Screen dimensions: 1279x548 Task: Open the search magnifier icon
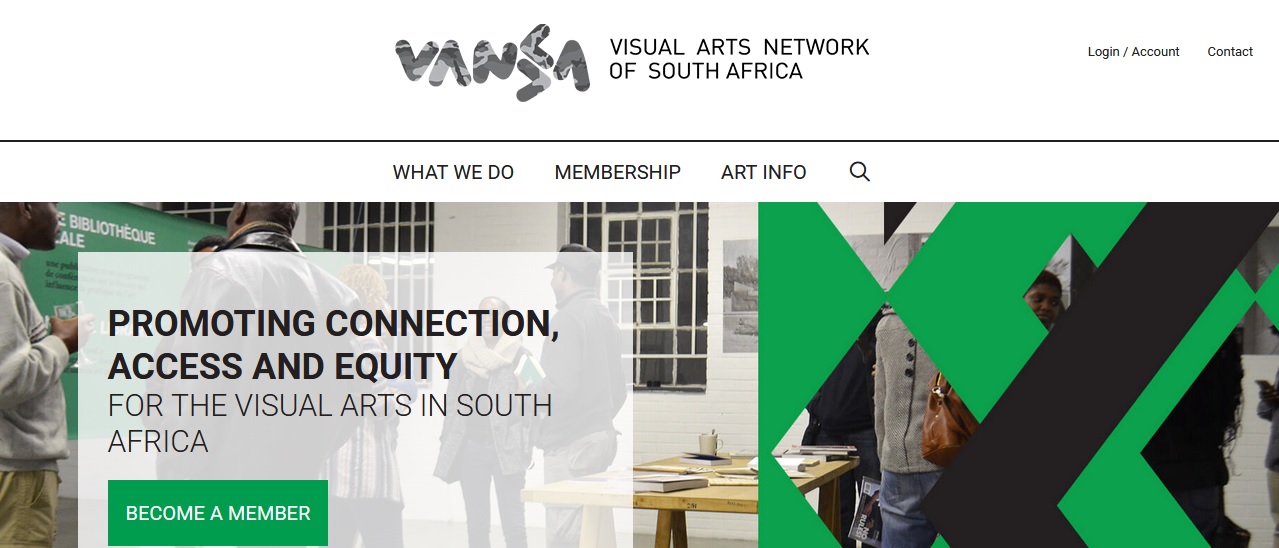[860, 172]
